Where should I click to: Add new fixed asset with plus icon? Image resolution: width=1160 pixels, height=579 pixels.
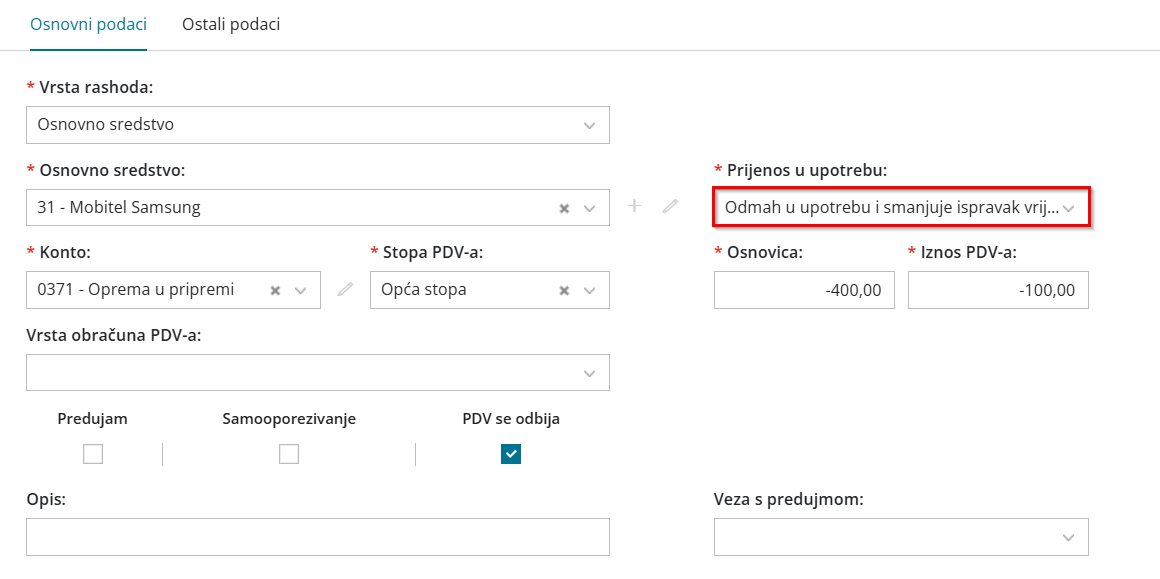tap(634, 206)
